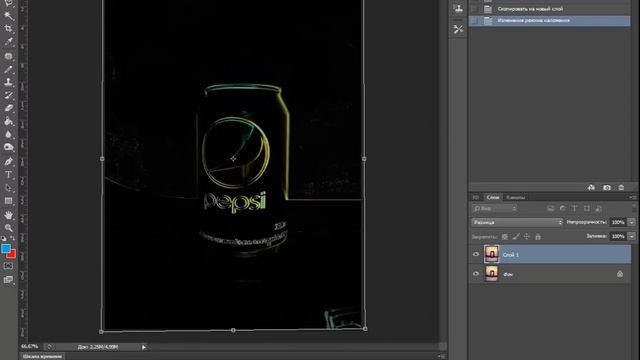Toggle layer filtering on or off
The height and width of the screenshot is (360, 640).
634,208
